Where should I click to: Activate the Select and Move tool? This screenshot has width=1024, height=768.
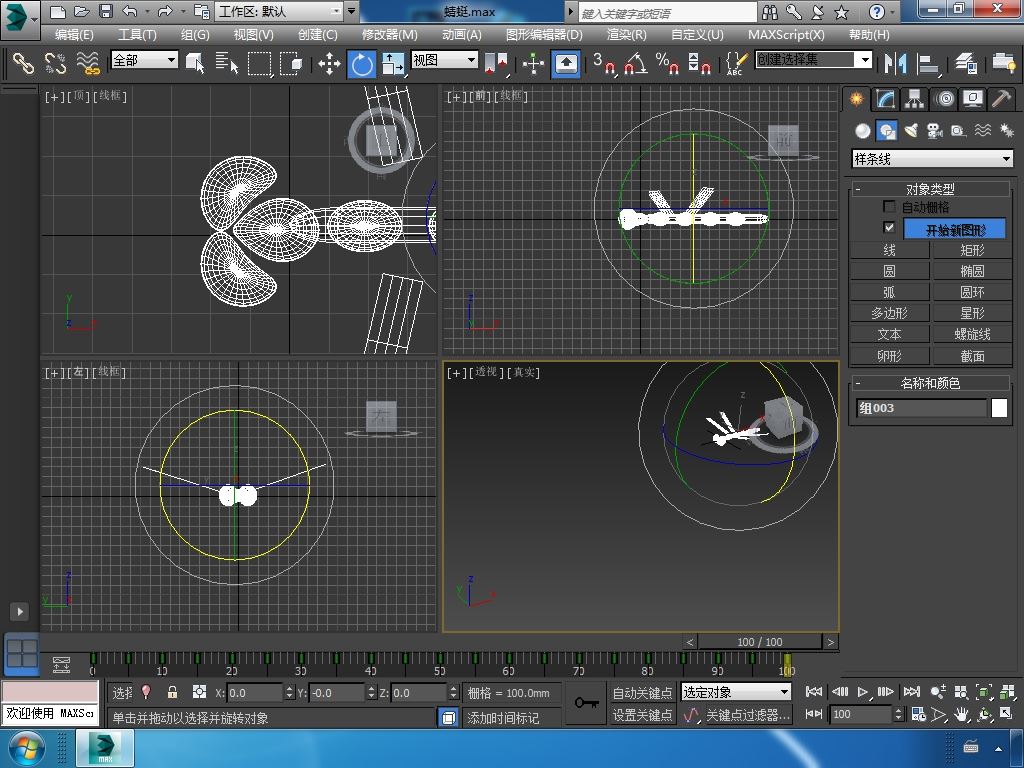pyautogui.click(x=329, y=64)
